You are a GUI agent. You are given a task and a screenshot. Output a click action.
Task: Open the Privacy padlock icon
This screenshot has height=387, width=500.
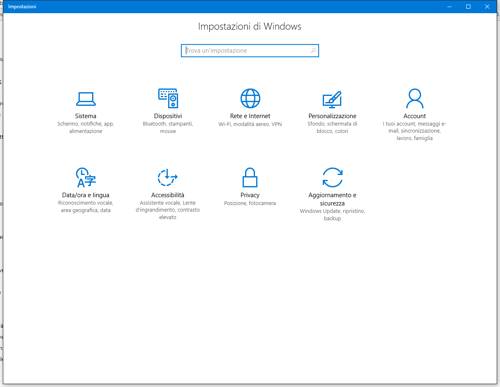coord(250,177)
